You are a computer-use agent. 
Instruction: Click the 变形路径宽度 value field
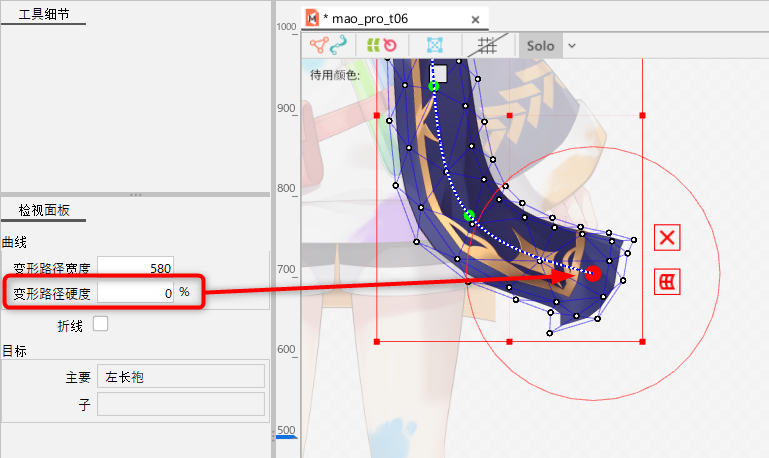pyautogui.click(x=135, y=268)
